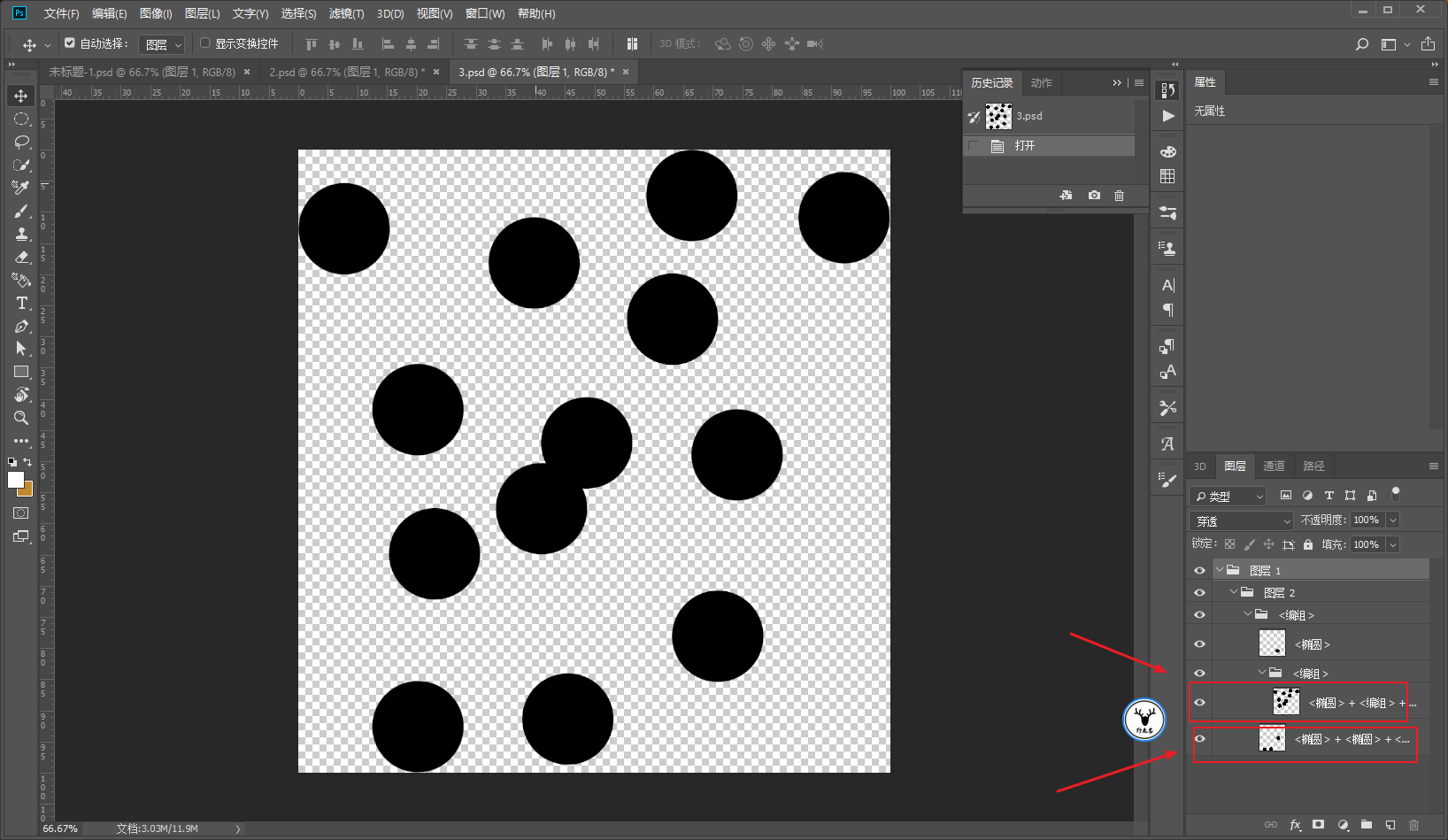Hide the <椭圆> + <椭圆> layer
1448x840 pixels.
tap(1199, 738)
